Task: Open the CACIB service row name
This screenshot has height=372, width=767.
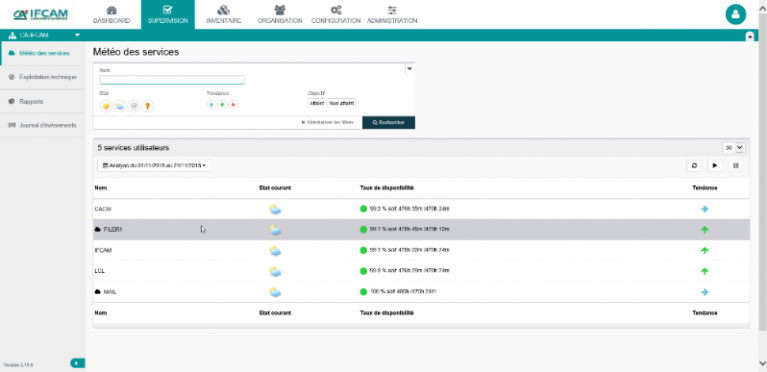Action: pyautogui.click(x=103, y=209)
